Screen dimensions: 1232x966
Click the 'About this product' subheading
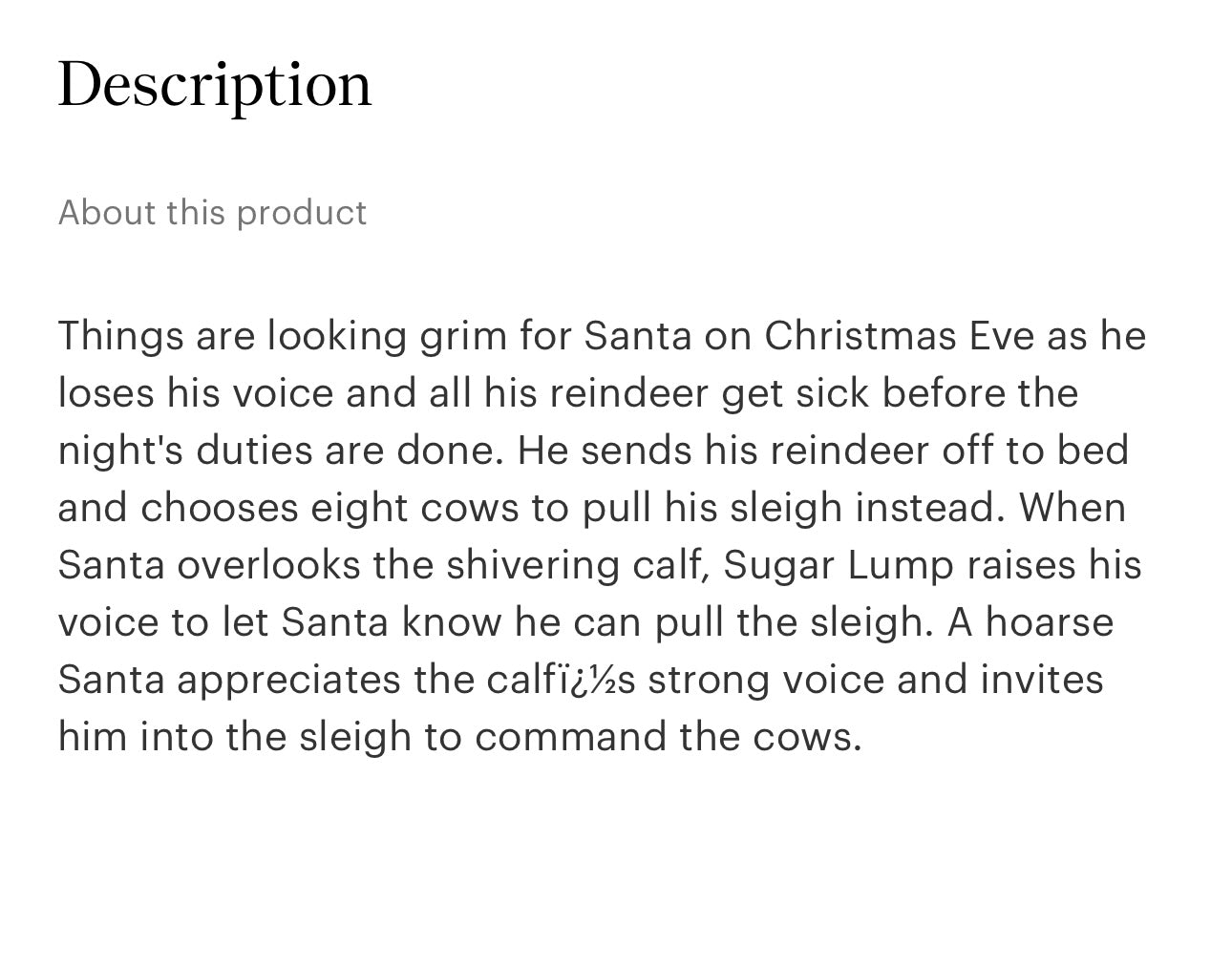[212, 212]
